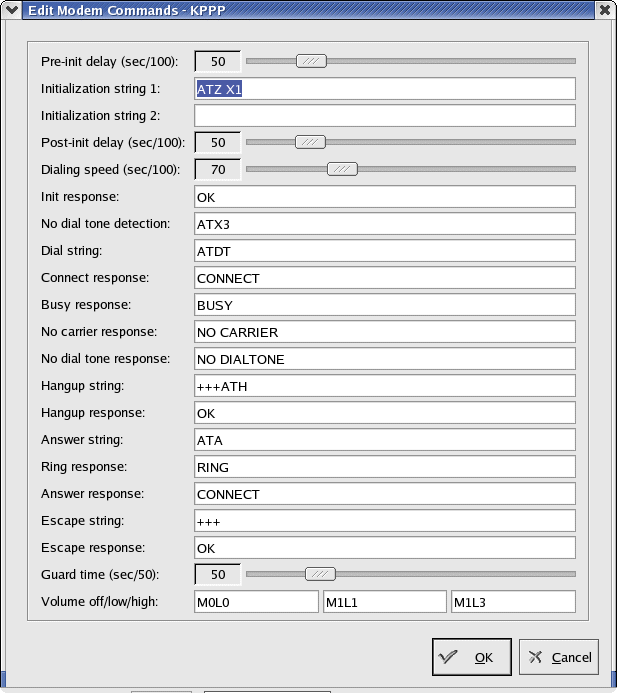
Task: Click the Pre-init delay slider handle
Action: pos(311,61)
